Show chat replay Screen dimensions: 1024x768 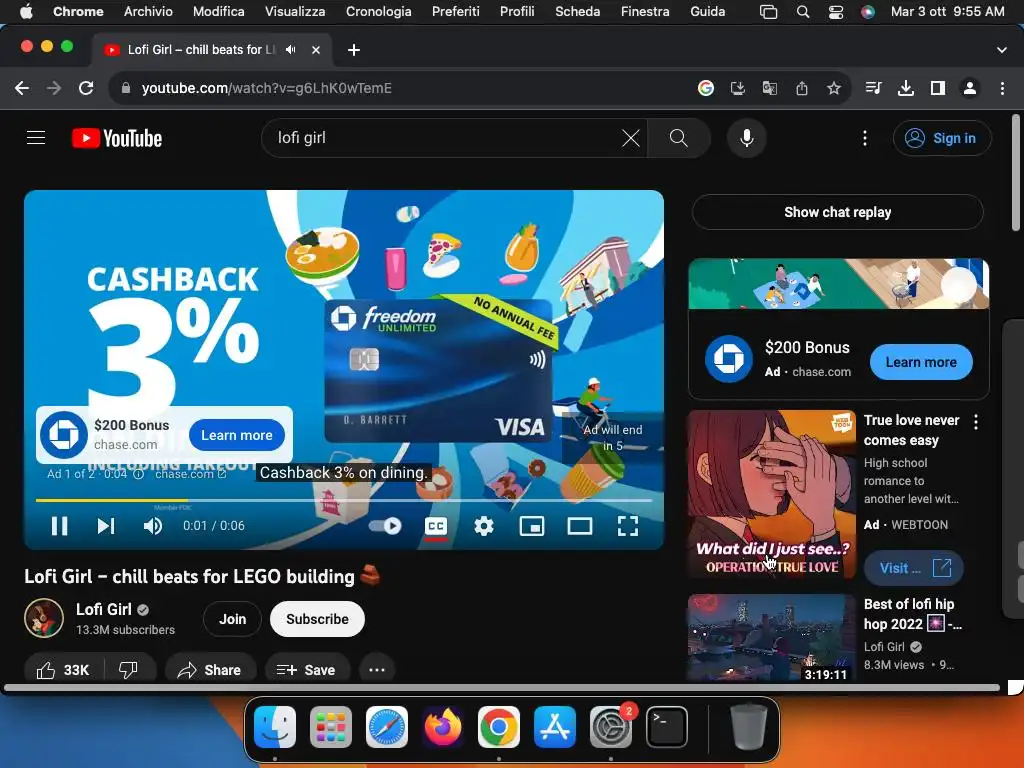(838, 212)
